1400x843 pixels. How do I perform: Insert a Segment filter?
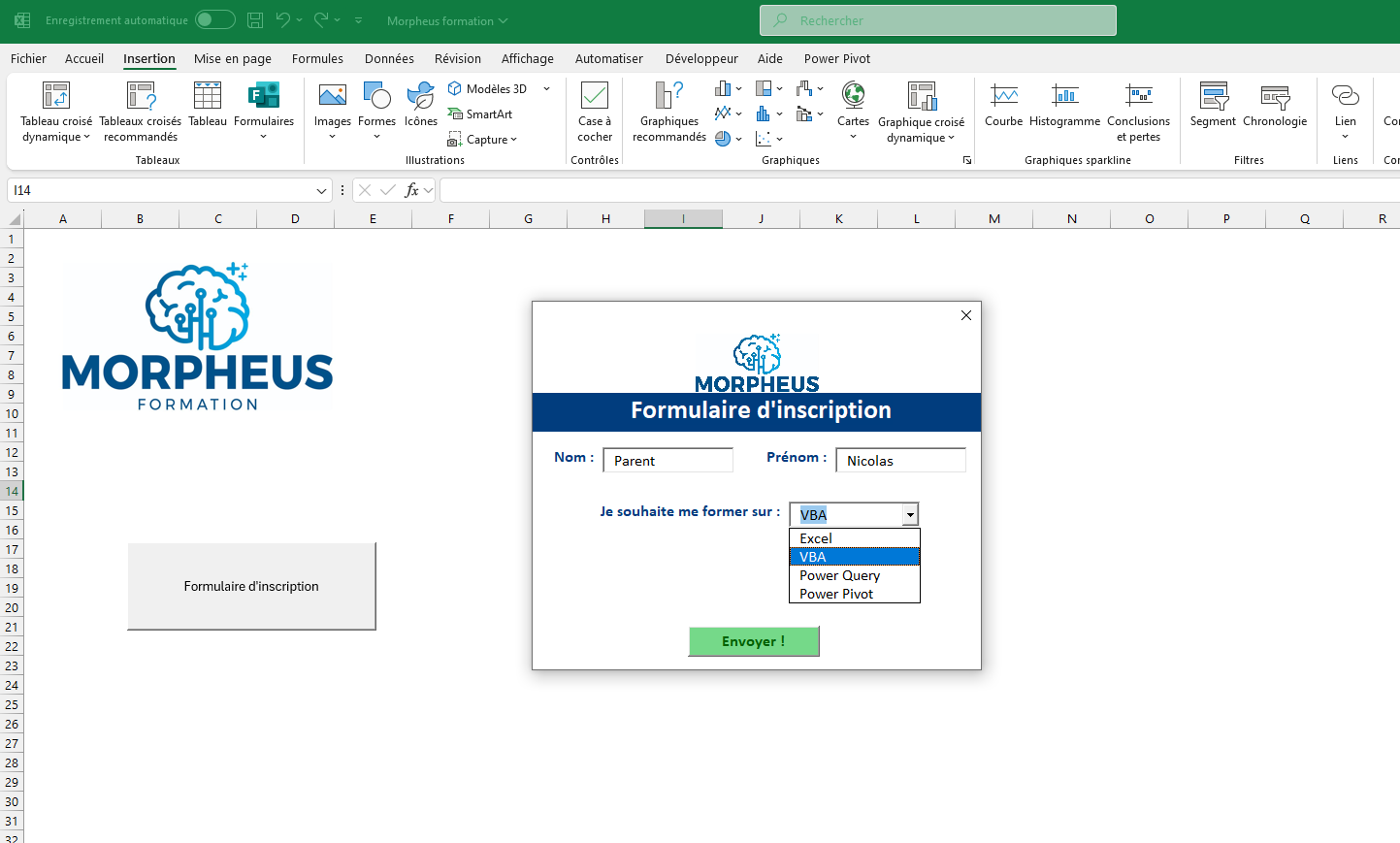click(x=1213, y=107)
